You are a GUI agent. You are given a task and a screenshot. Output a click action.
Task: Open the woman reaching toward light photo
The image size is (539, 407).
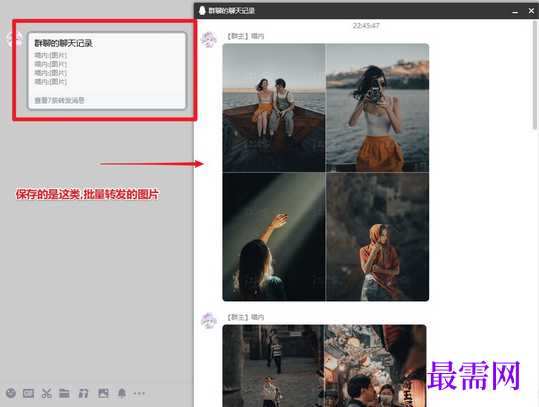274,237
